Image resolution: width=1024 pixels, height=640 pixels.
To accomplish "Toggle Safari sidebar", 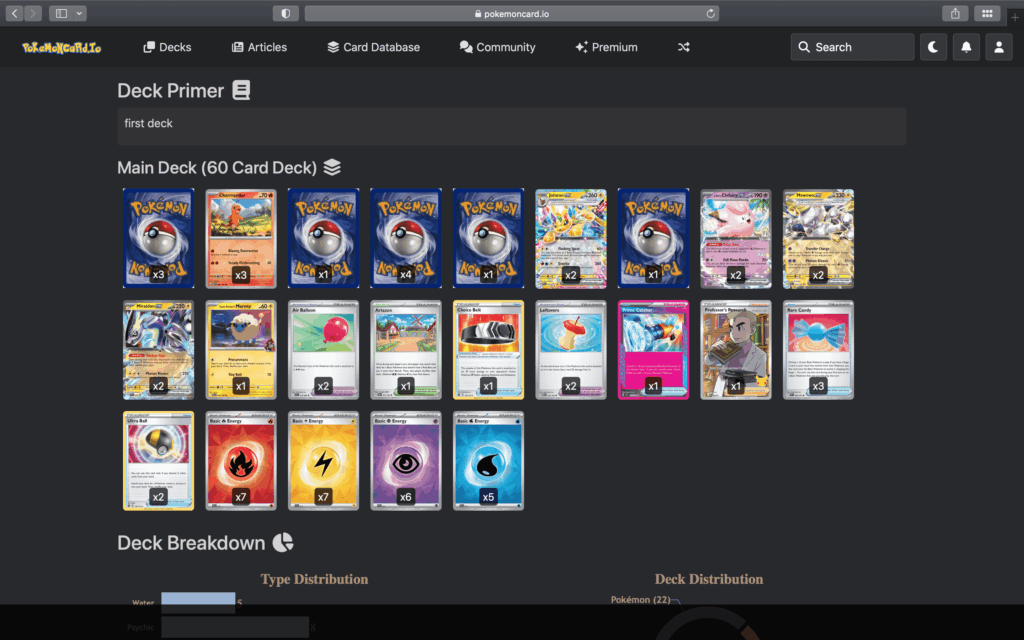I will [61, 13].
